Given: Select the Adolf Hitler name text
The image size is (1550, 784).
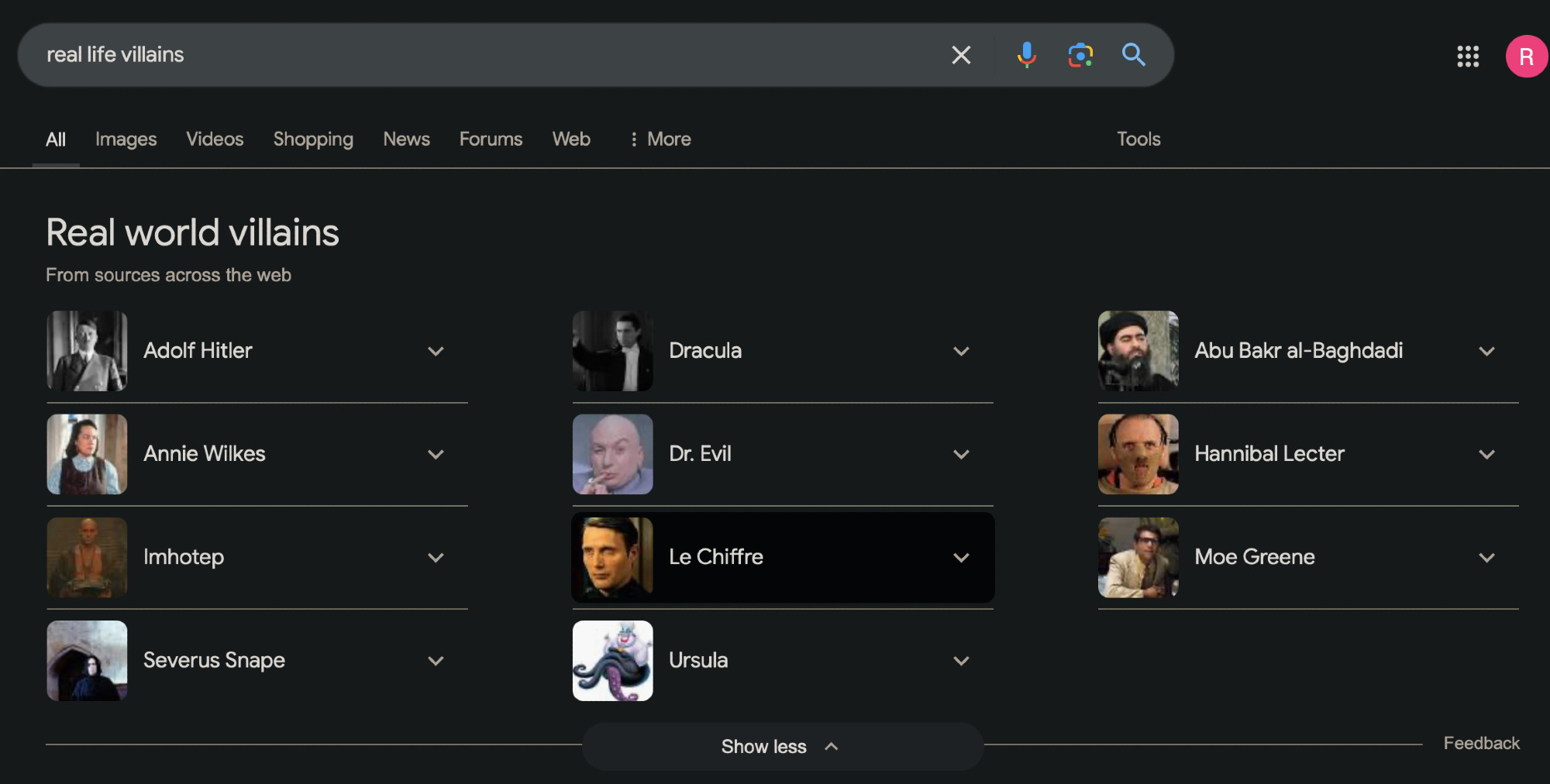Looking at the screenshot, I should click(198, 351).
